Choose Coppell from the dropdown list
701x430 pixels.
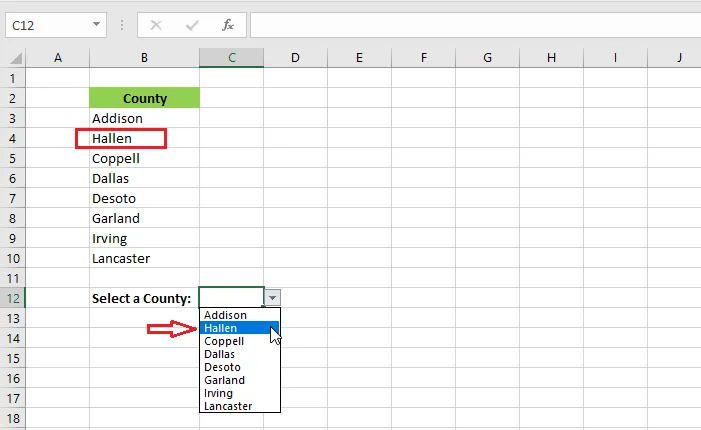tap(240, 341)
